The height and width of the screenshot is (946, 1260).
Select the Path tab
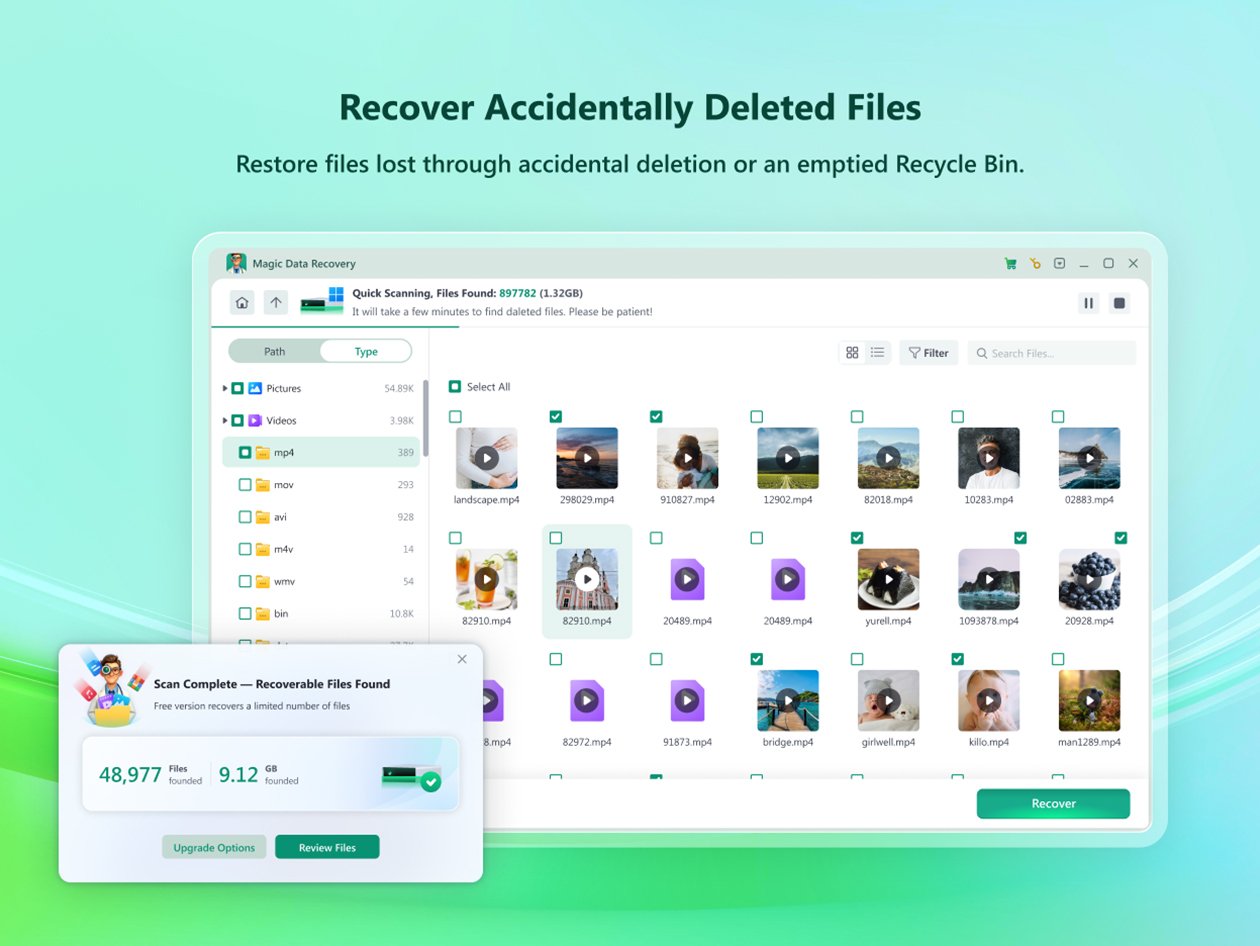pyautogui.click(x=275, y=351)
